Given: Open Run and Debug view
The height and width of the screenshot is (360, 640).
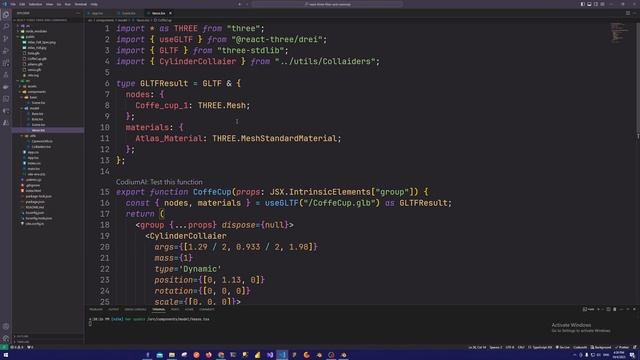Looking at the screenshot, I should pos(6,51).
